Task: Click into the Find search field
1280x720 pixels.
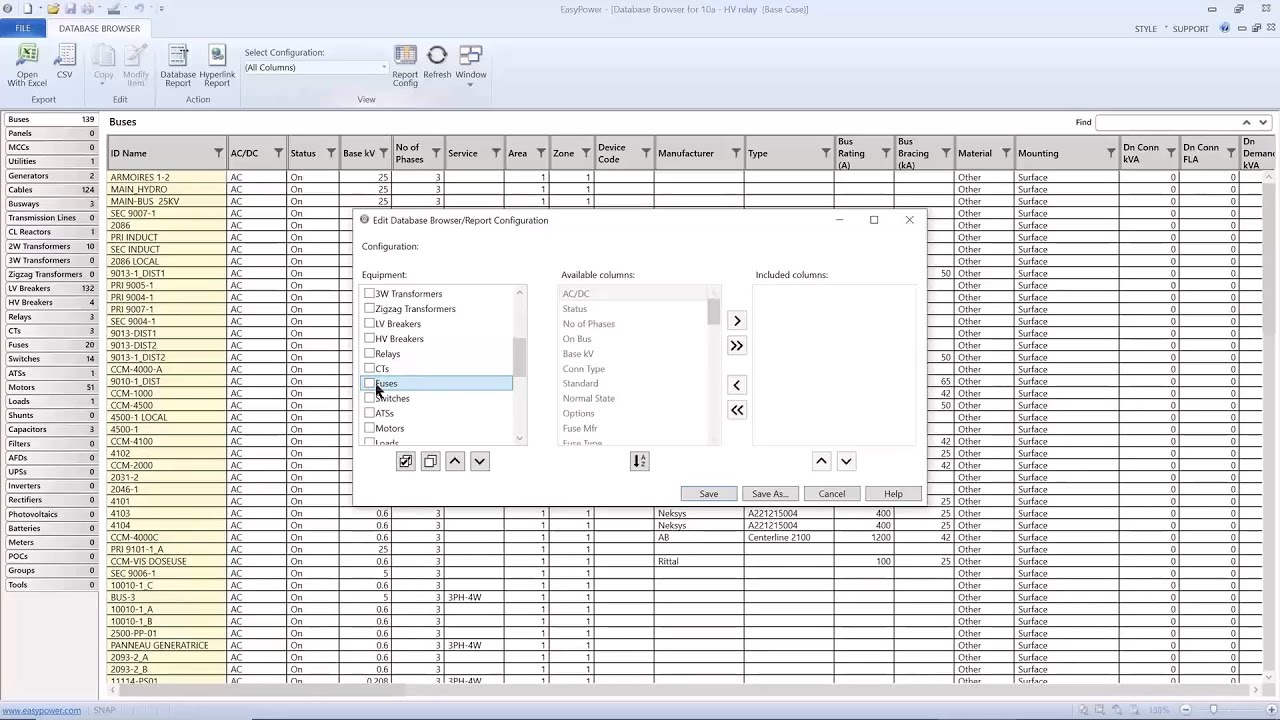Action: [x=1166, y=122]
